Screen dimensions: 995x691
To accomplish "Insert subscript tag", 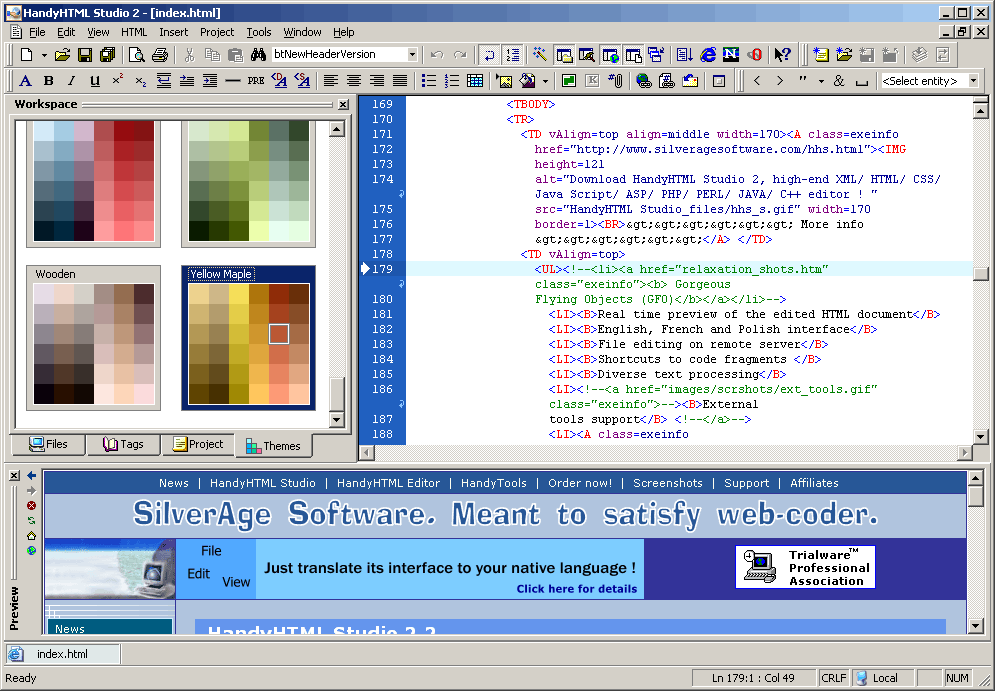I will [x=141, y=81].
